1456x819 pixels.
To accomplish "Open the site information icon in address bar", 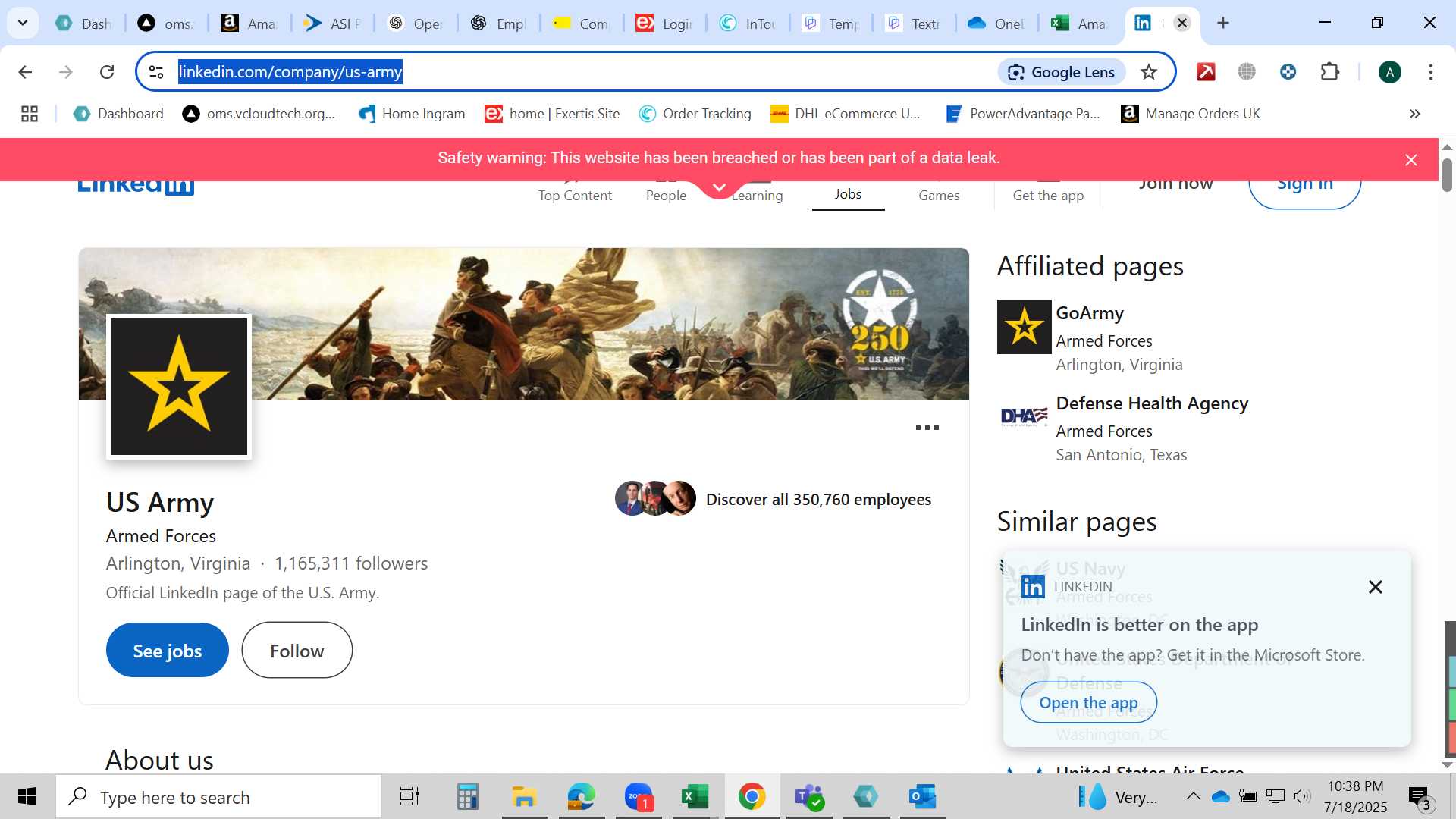I will point(156,72).
